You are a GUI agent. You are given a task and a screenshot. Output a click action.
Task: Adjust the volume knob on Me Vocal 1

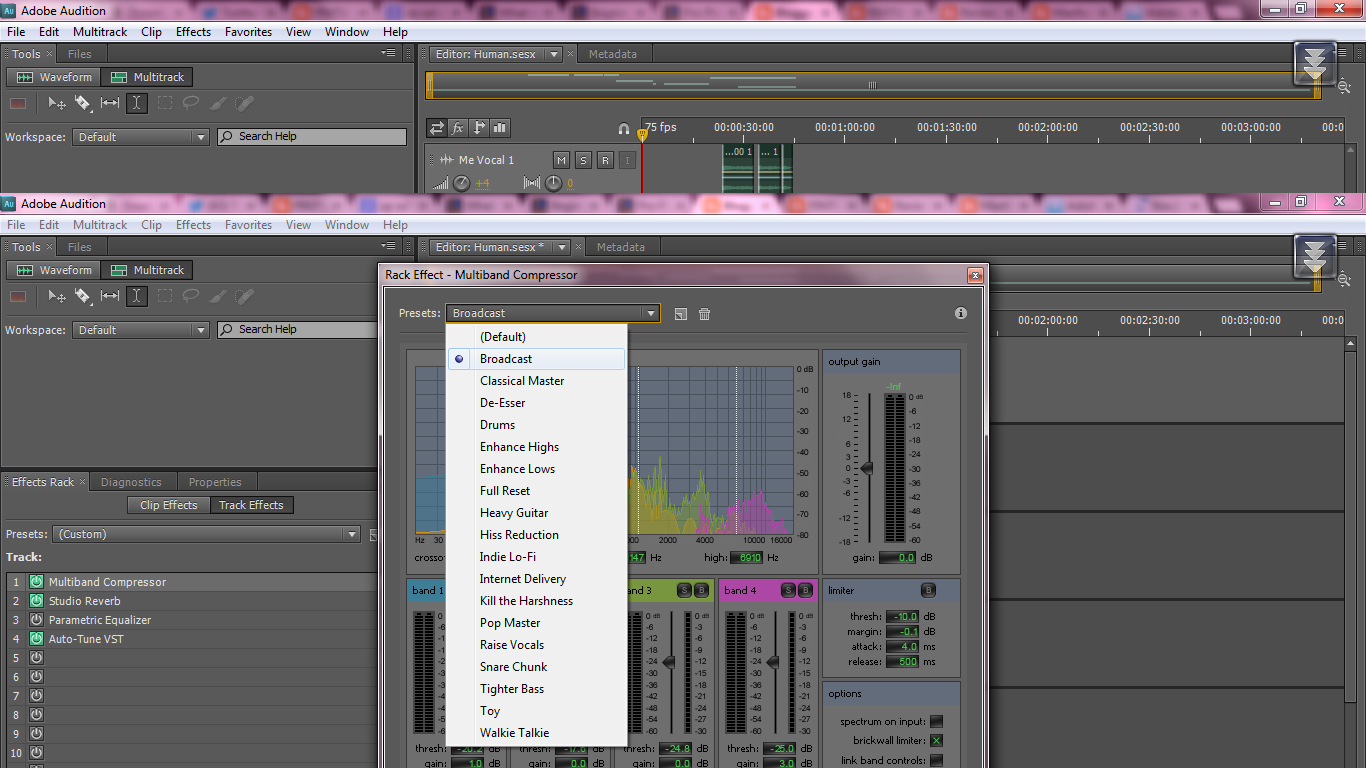(461, 182)
